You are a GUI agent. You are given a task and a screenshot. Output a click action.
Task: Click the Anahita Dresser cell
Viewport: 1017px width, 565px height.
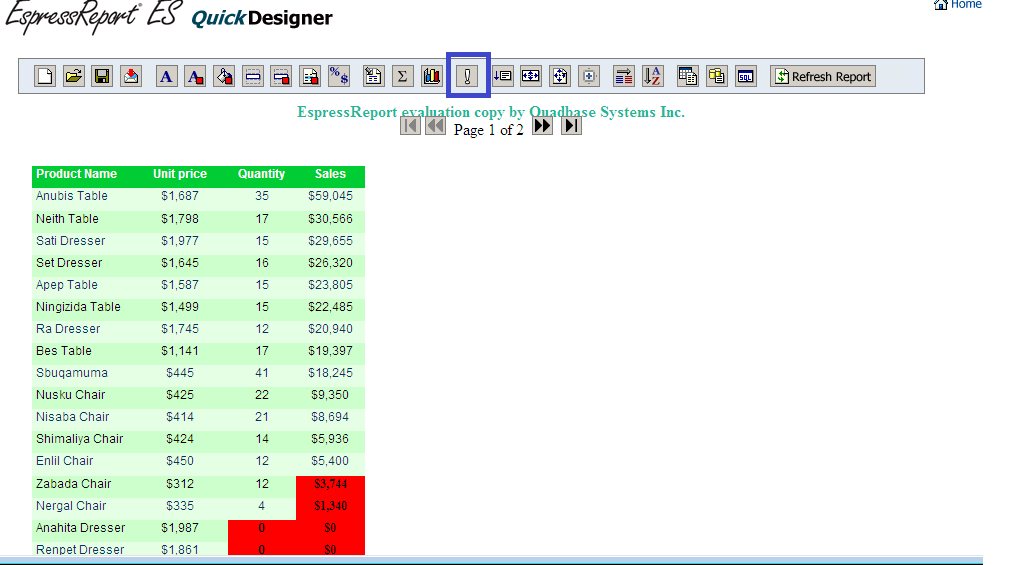(80, 529)
